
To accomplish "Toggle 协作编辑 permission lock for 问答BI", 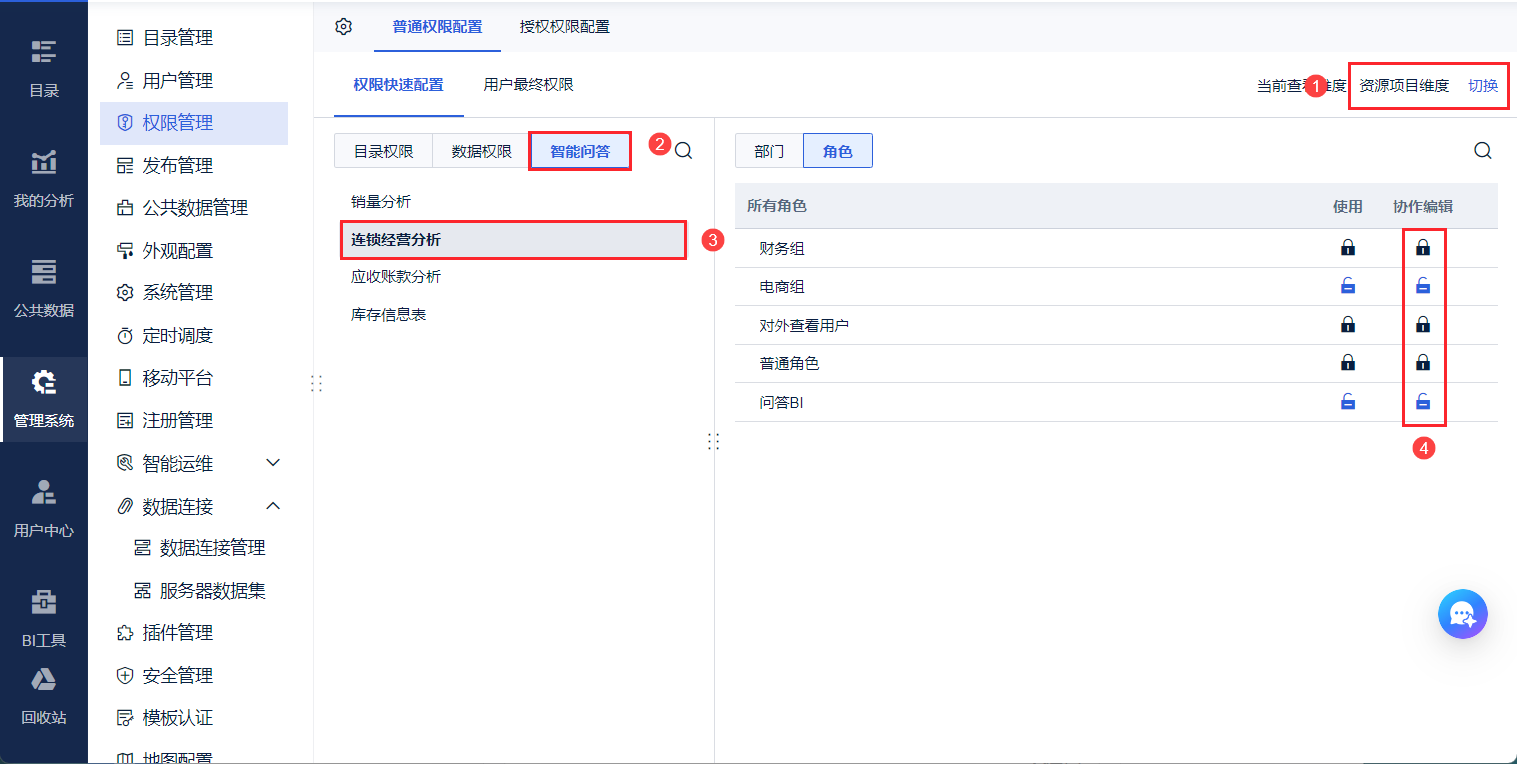I will 1423,403.
